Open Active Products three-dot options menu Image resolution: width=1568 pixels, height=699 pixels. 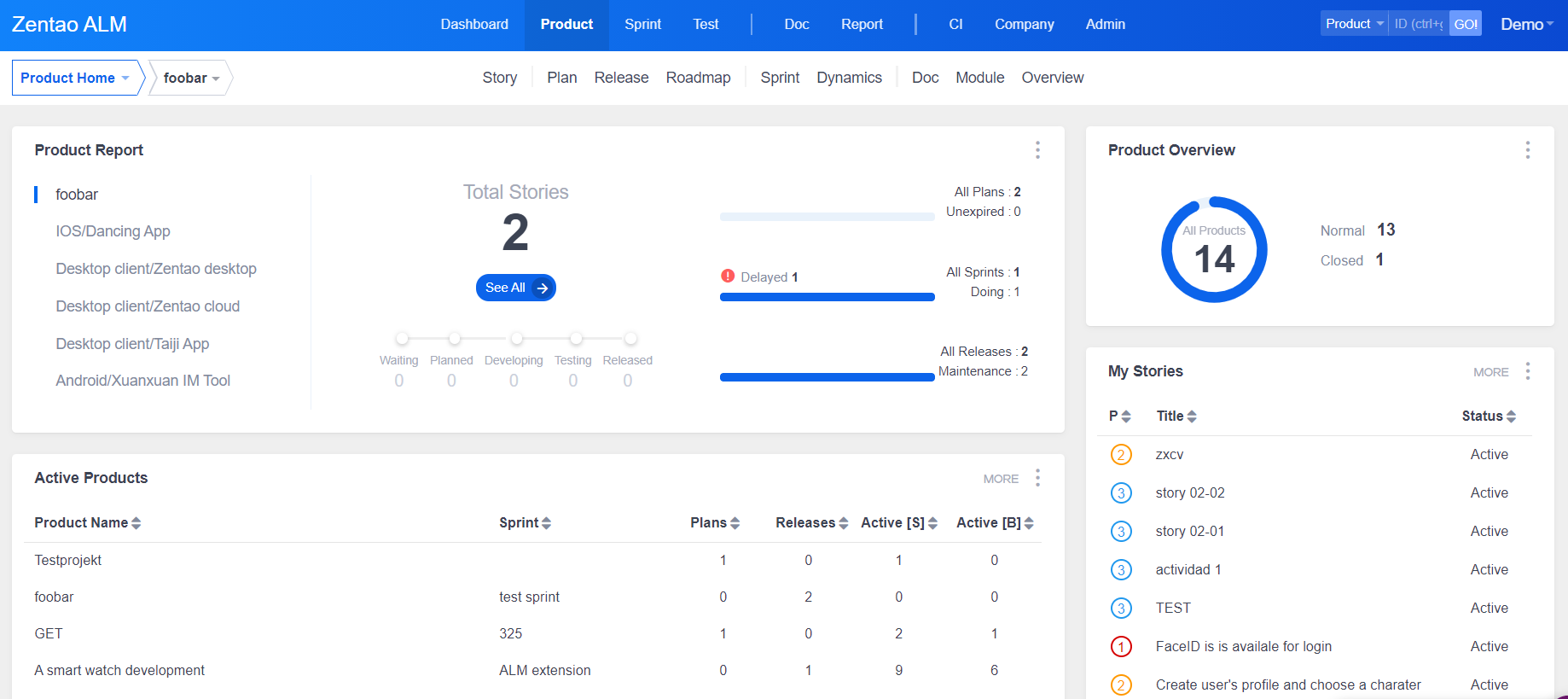tap(1037, 478)
